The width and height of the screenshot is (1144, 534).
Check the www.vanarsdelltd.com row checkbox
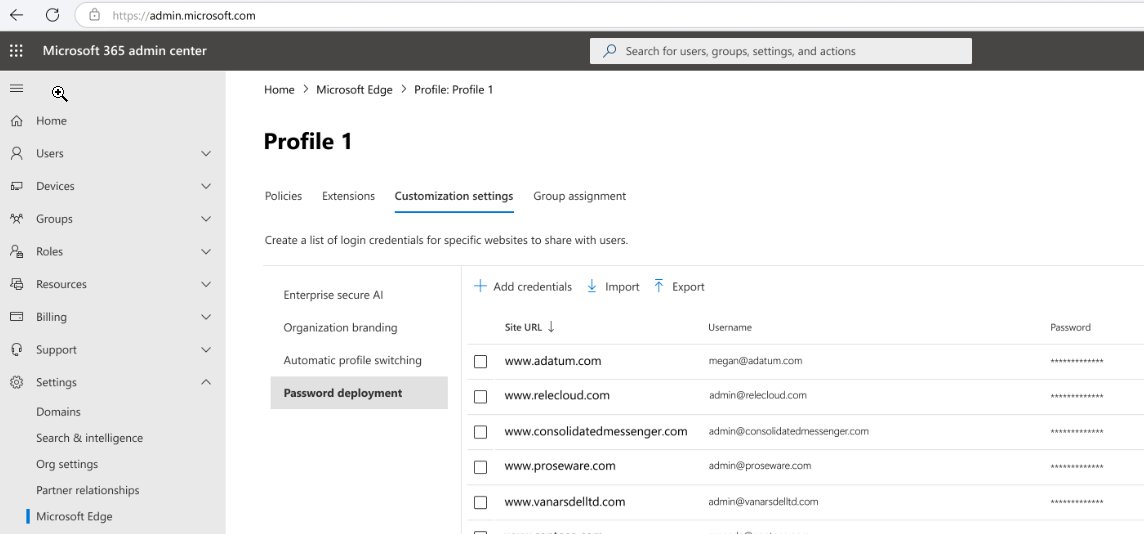pyautogui.click(x=480, y=503)
